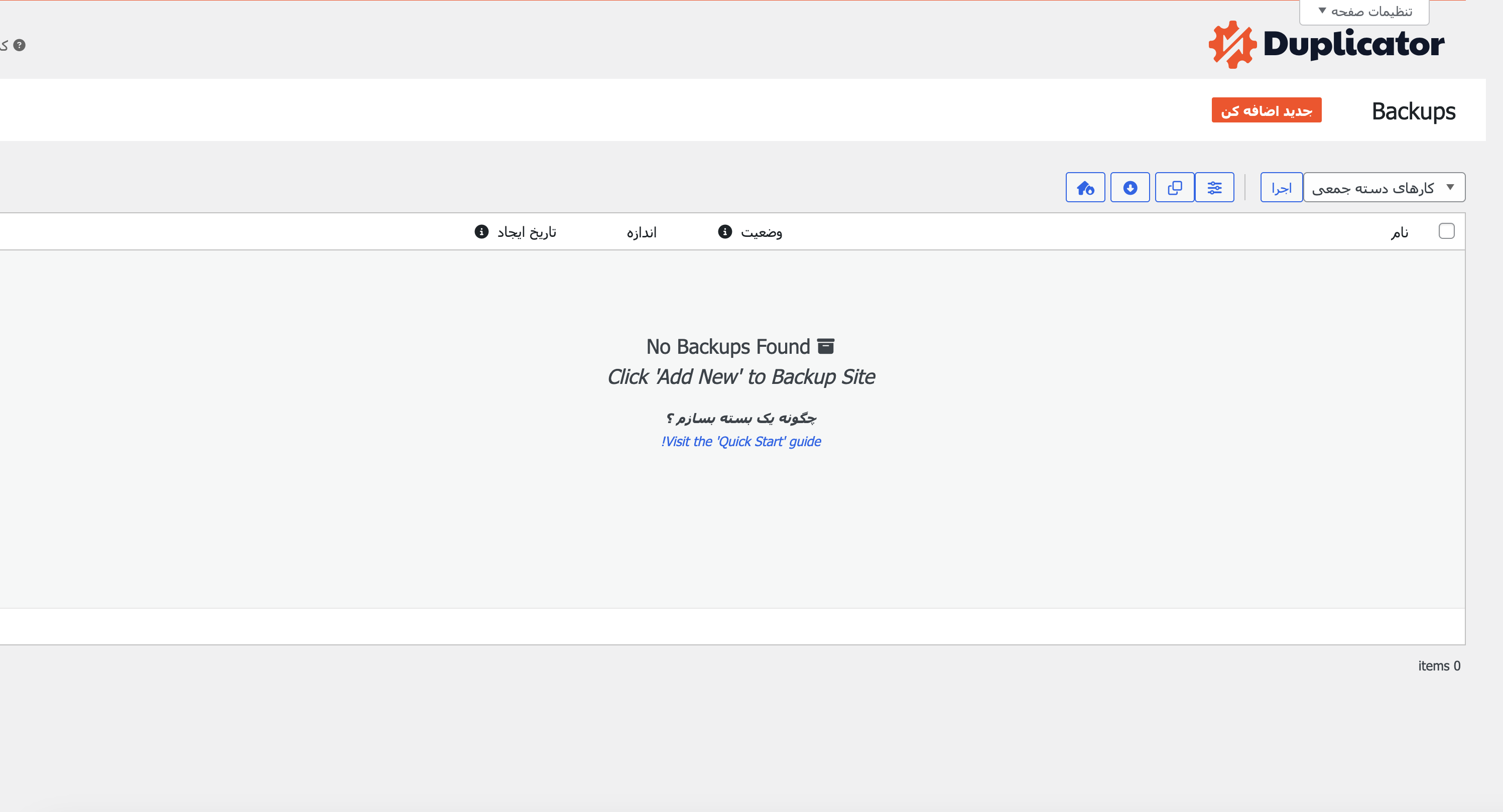Click the Duplicator gear logo
This screenshot has height=812, width=1503.
point(1232,44)
